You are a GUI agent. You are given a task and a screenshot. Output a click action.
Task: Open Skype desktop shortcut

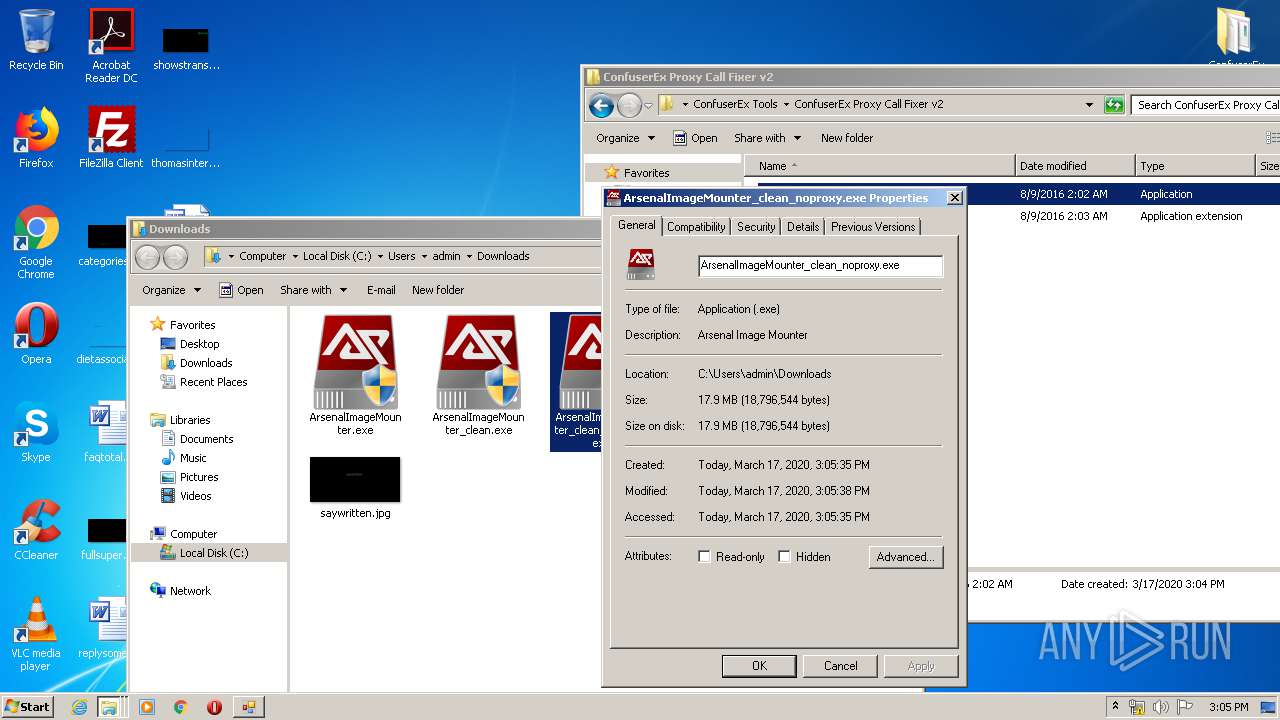tap(36, 432)
